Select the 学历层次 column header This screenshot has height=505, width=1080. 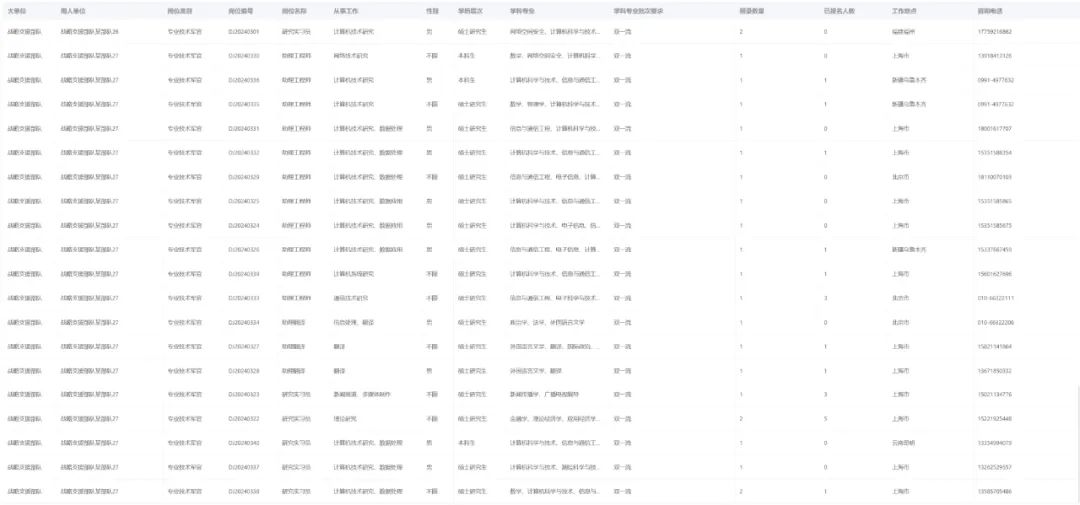[x=470, y=8]
